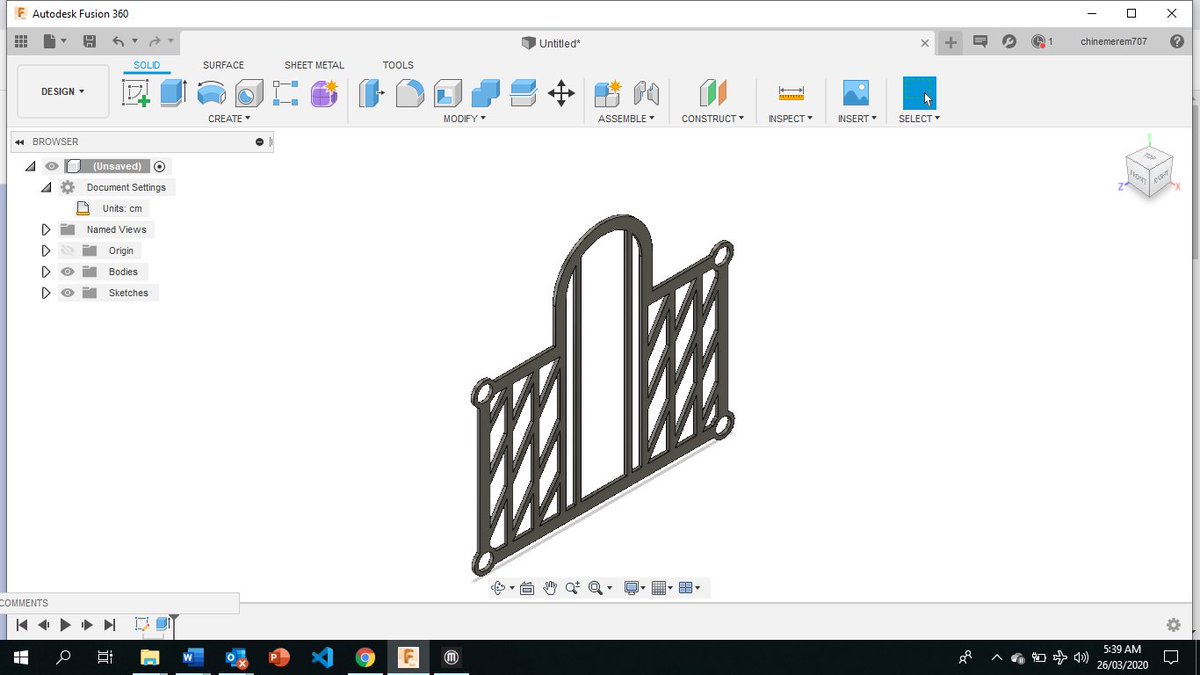Collapse the Unsaved root node

click(30, 166)
